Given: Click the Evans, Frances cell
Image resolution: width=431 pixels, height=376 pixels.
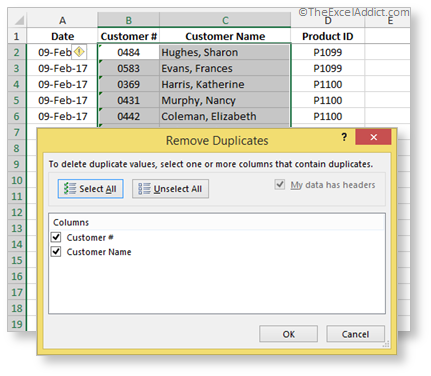Looking at the screenshot, I should (x=225, y=68).
